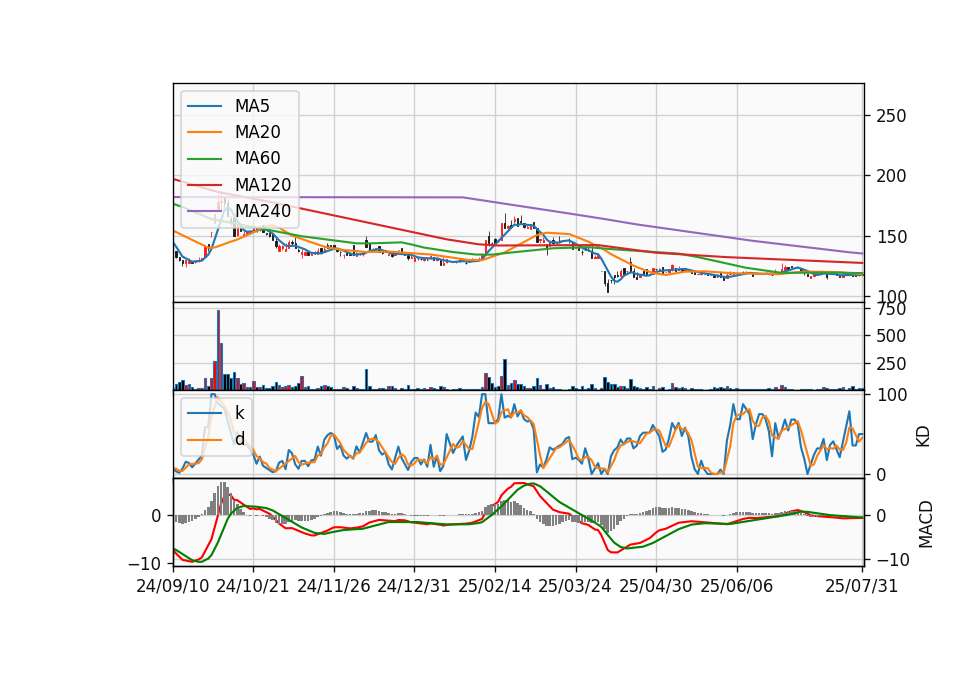The width and height of the screenshot is (960, 690).
Task: Click the 750 volume axis tick label
Action: 891,310
